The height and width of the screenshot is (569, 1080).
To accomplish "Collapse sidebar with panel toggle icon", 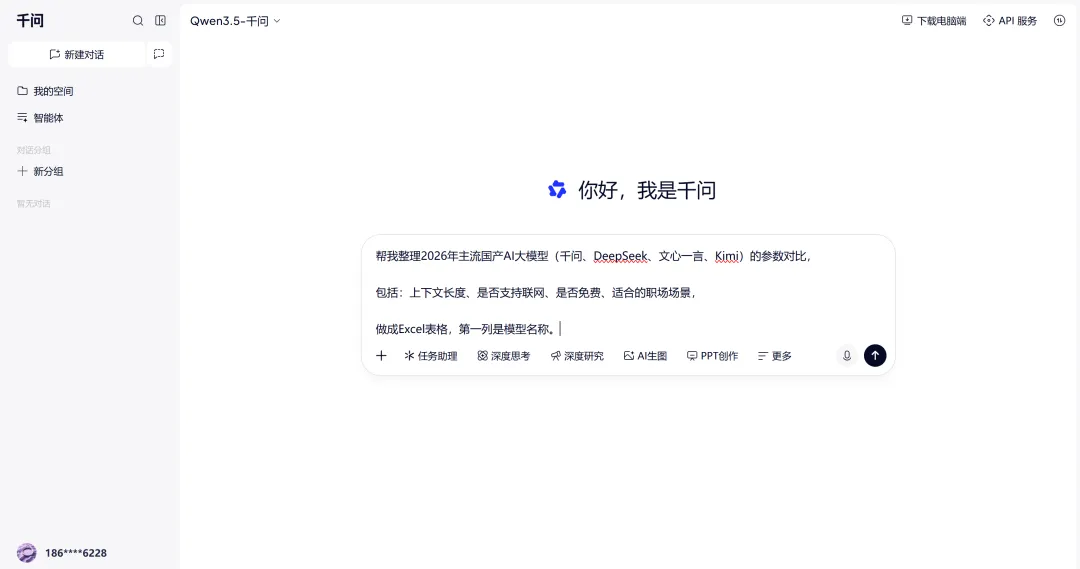I will [x=160, y=21].
